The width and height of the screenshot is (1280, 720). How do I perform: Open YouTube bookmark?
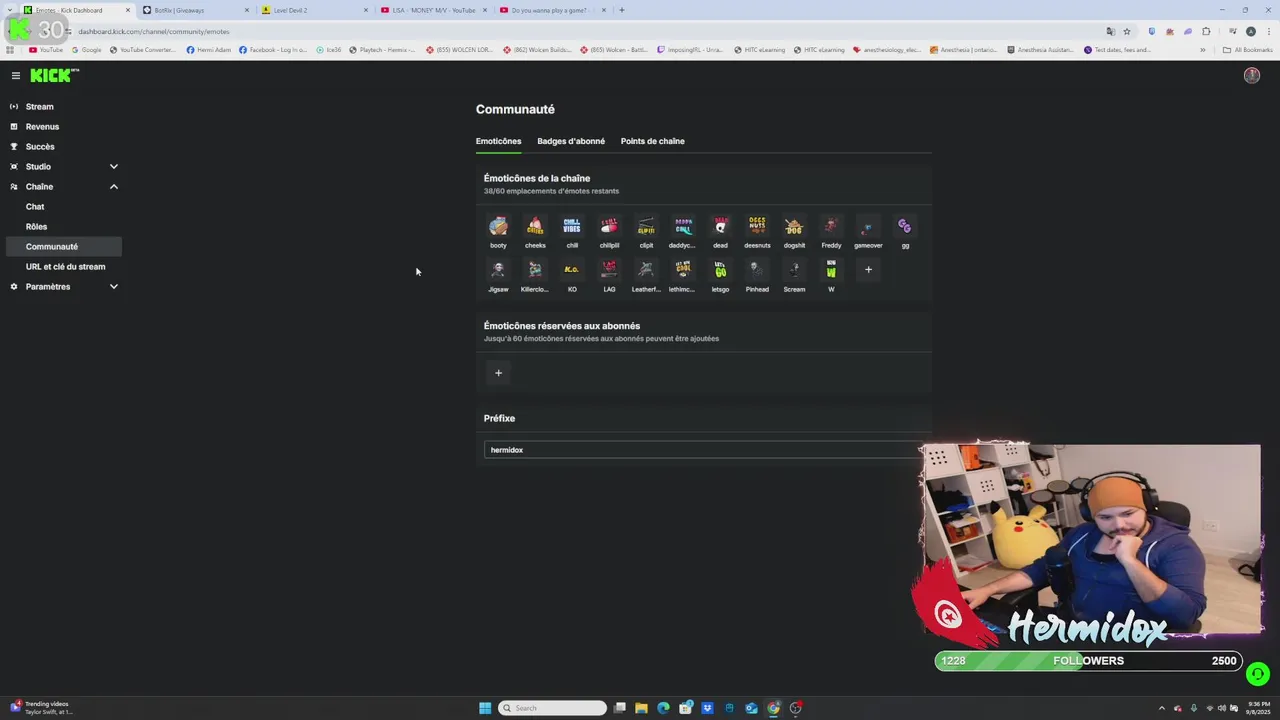click(46, 49)
